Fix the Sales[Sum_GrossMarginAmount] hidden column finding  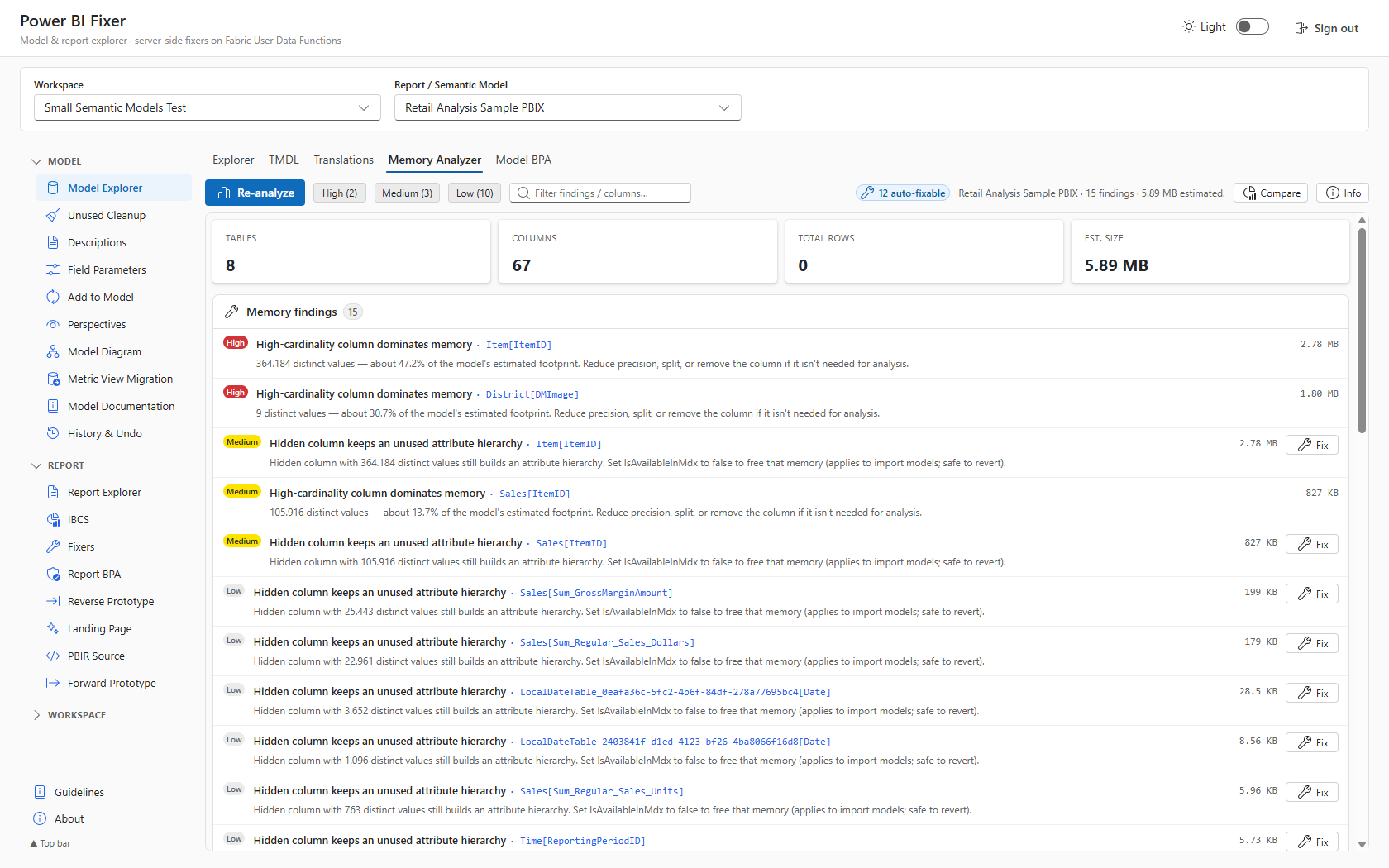(1312, 594)
